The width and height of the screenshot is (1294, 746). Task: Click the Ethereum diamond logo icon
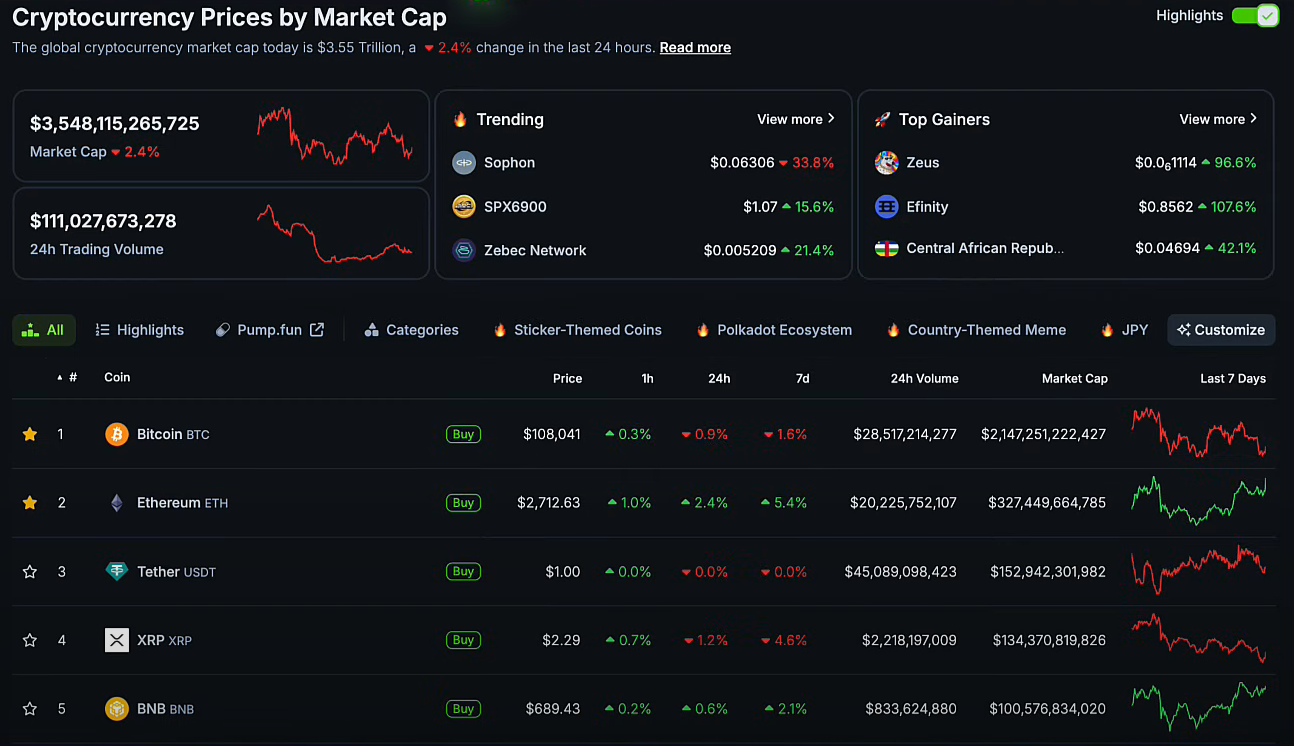click(117, 503)
